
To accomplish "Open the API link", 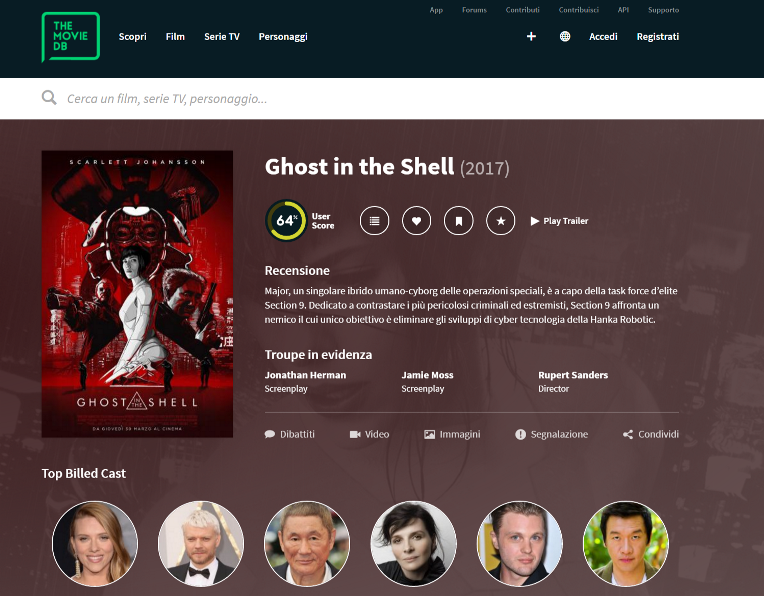I will pyautogui.click(x=623, y=10).
